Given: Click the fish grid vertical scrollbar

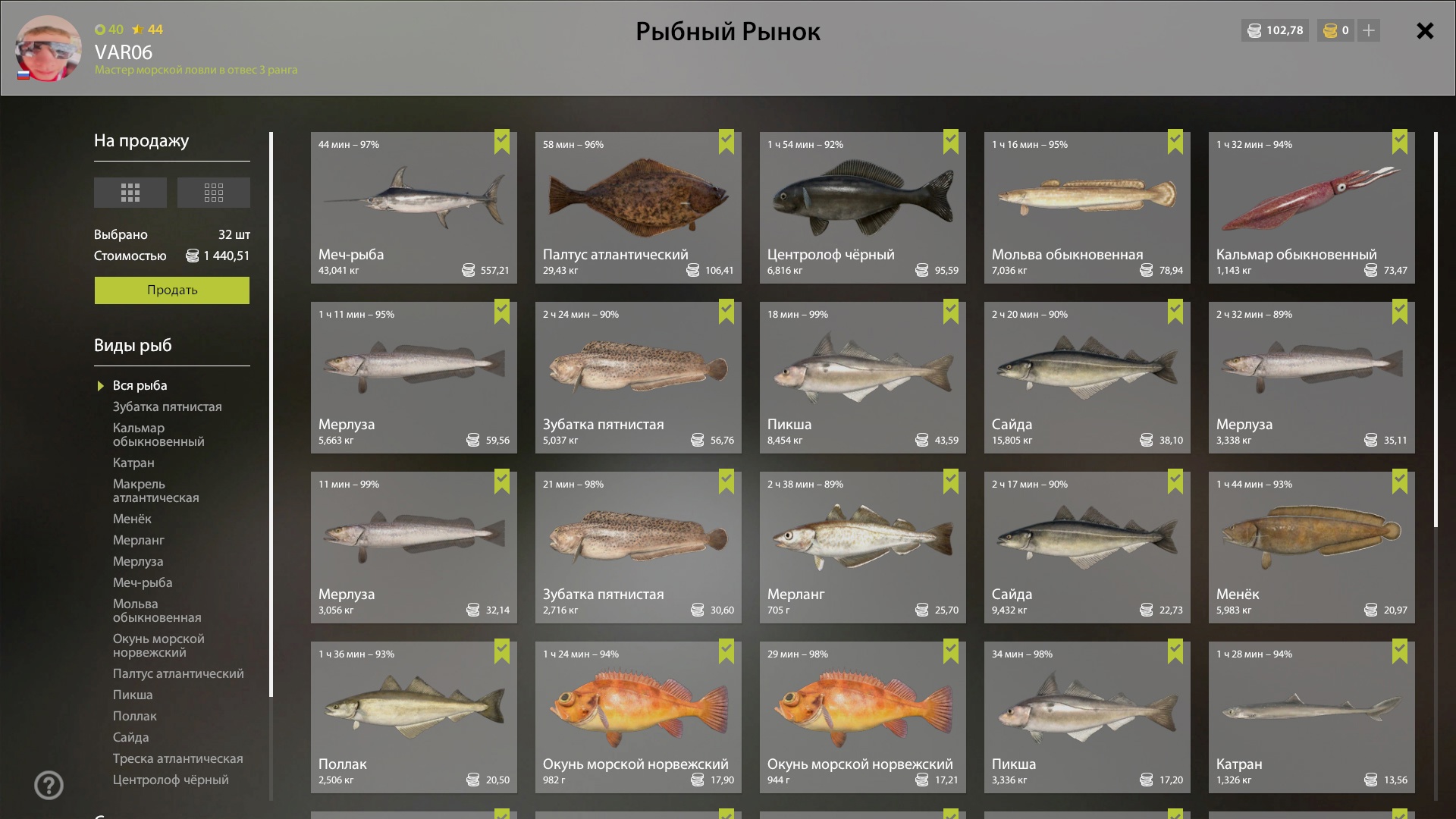Looking at the screenshot, I should pos(1436,330).
